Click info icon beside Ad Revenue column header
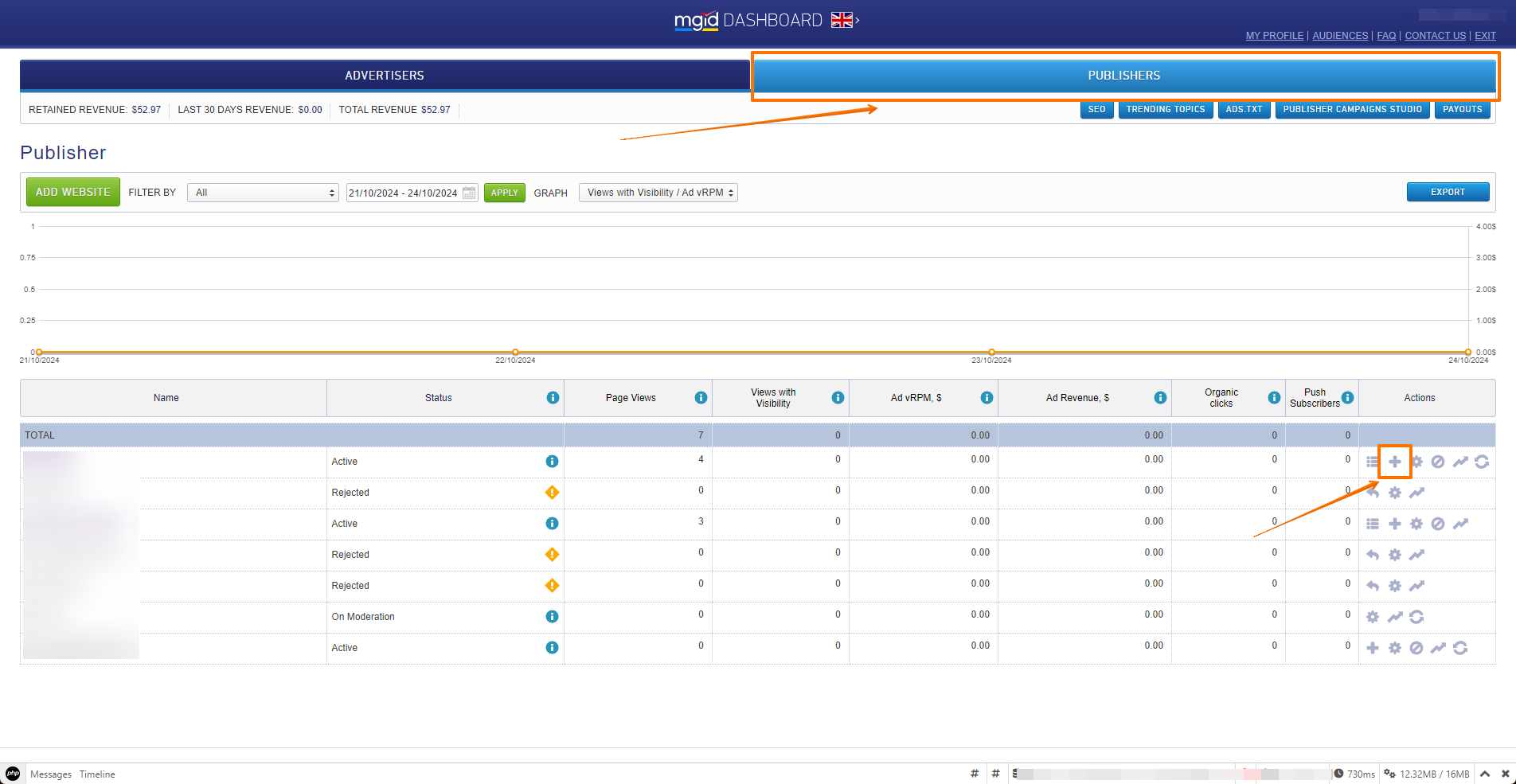 1160,398
